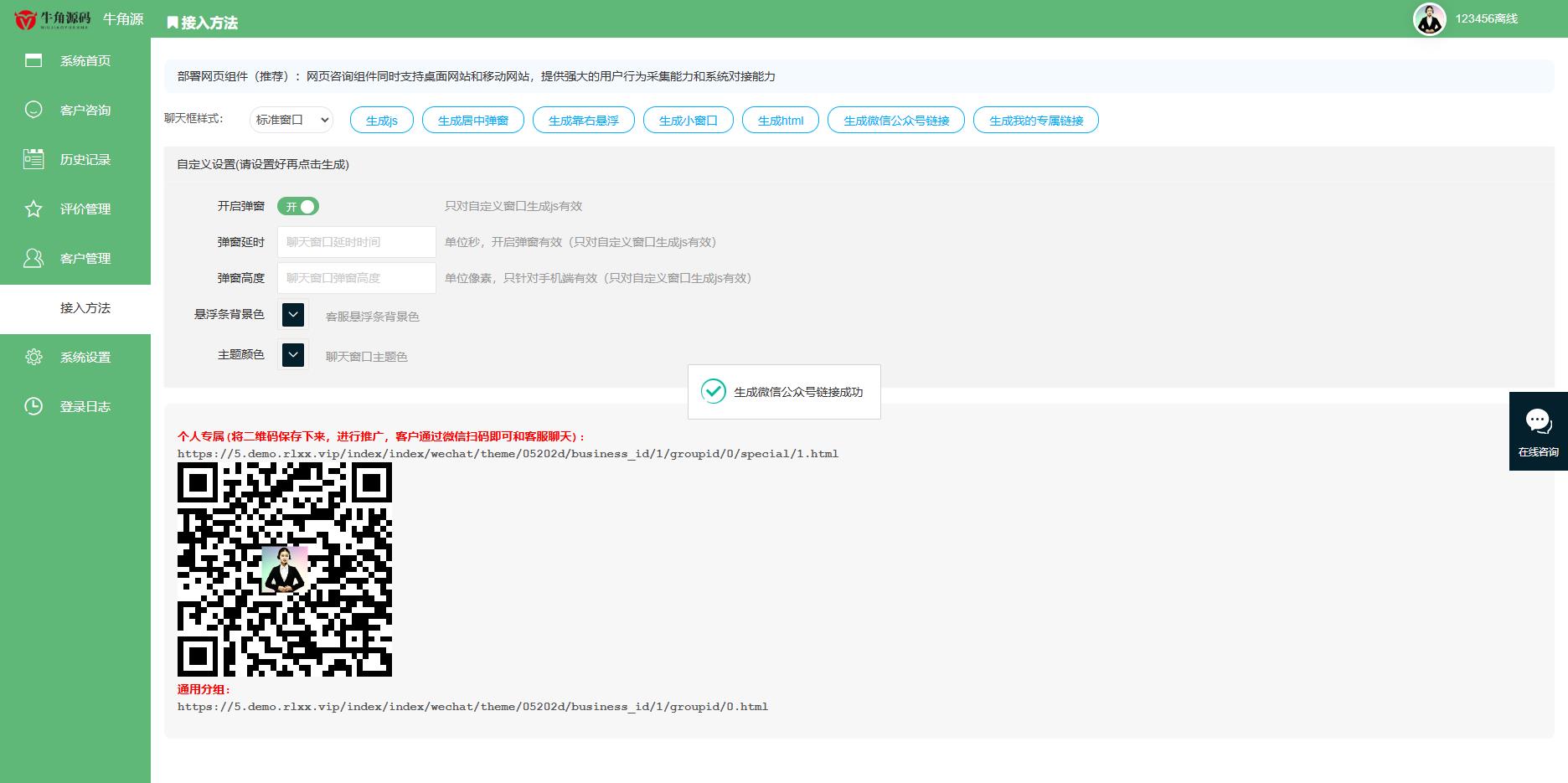The height and width of the screenshot is (783, 1568).
Task: Open the 主题颜色 color picker
Action: click(293, 355)
